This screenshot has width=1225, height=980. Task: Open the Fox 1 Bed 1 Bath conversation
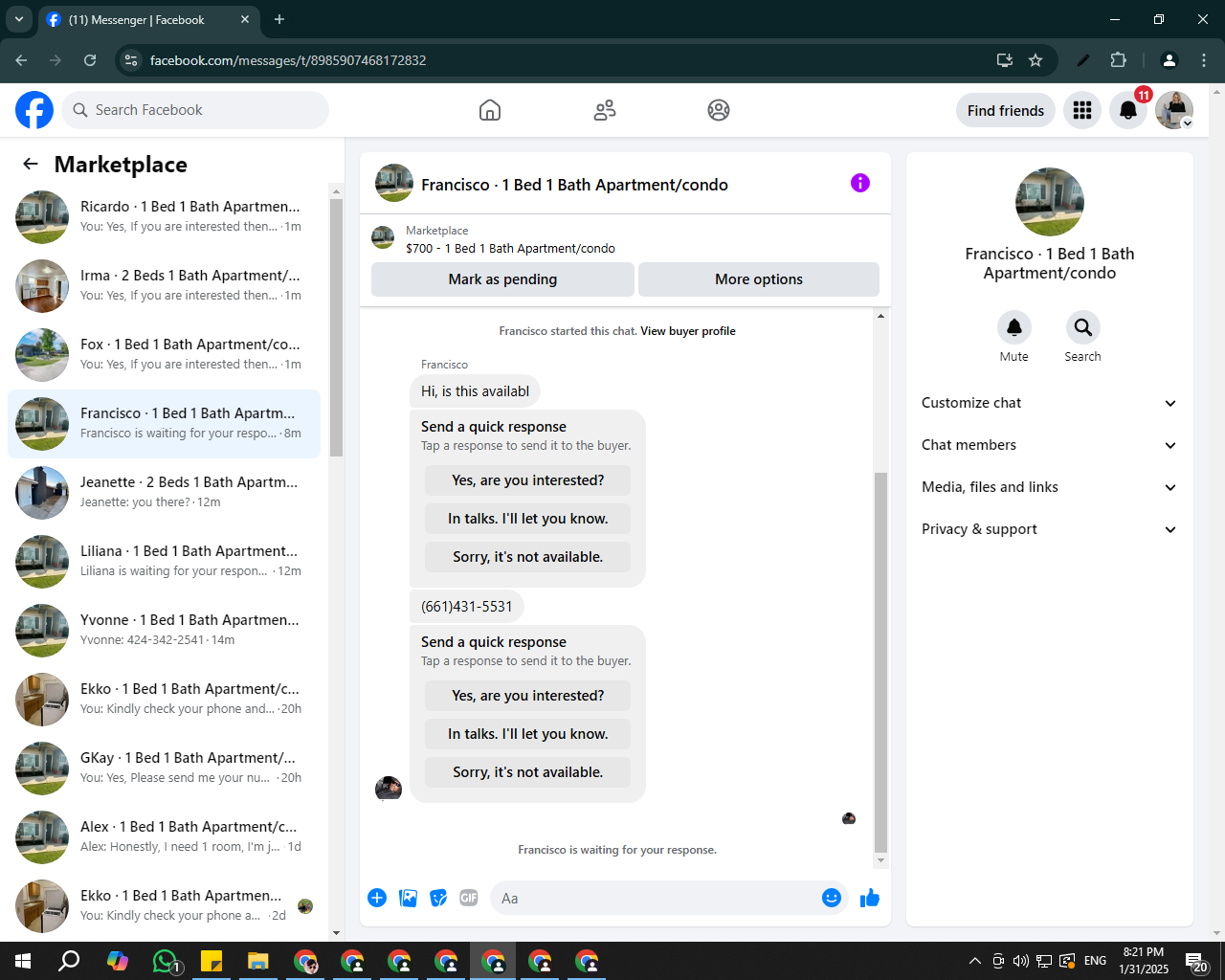(x=164, y=355)
